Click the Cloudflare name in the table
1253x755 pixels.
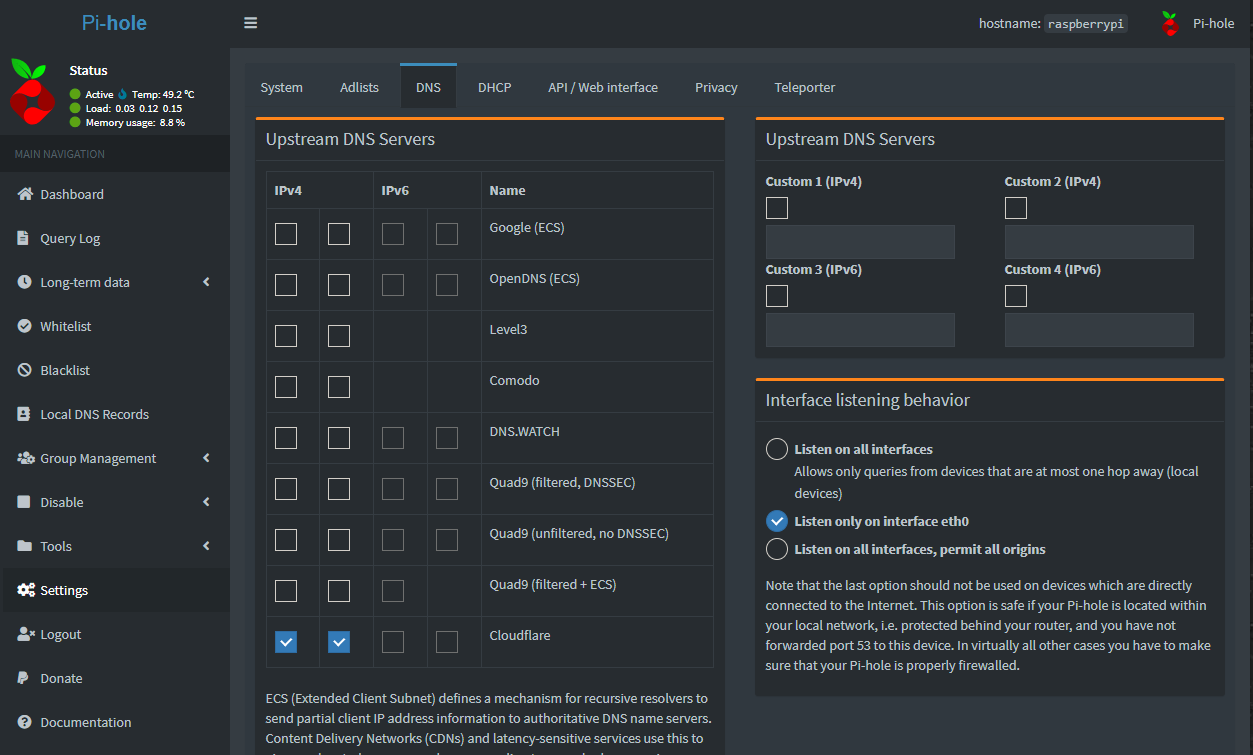tap(520, 635)
